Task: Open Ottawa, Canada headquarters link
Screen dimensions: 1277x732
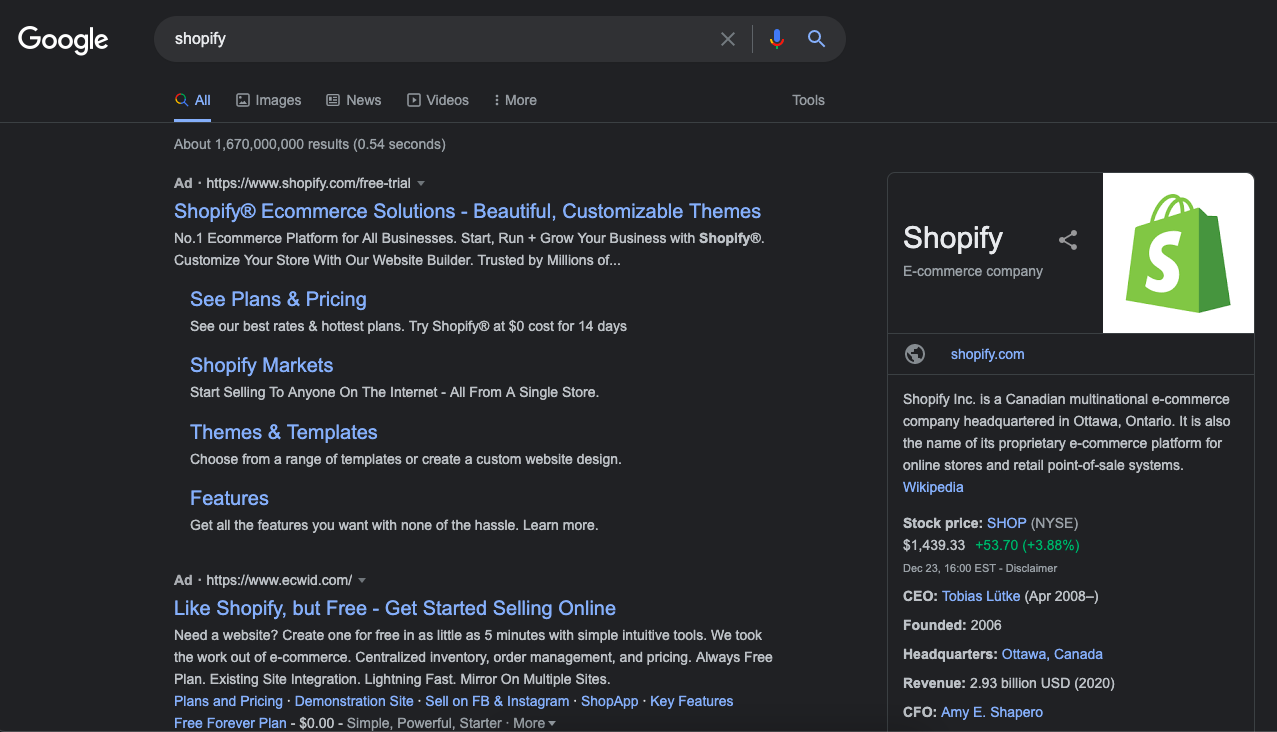Action: tap(1052, 654)
